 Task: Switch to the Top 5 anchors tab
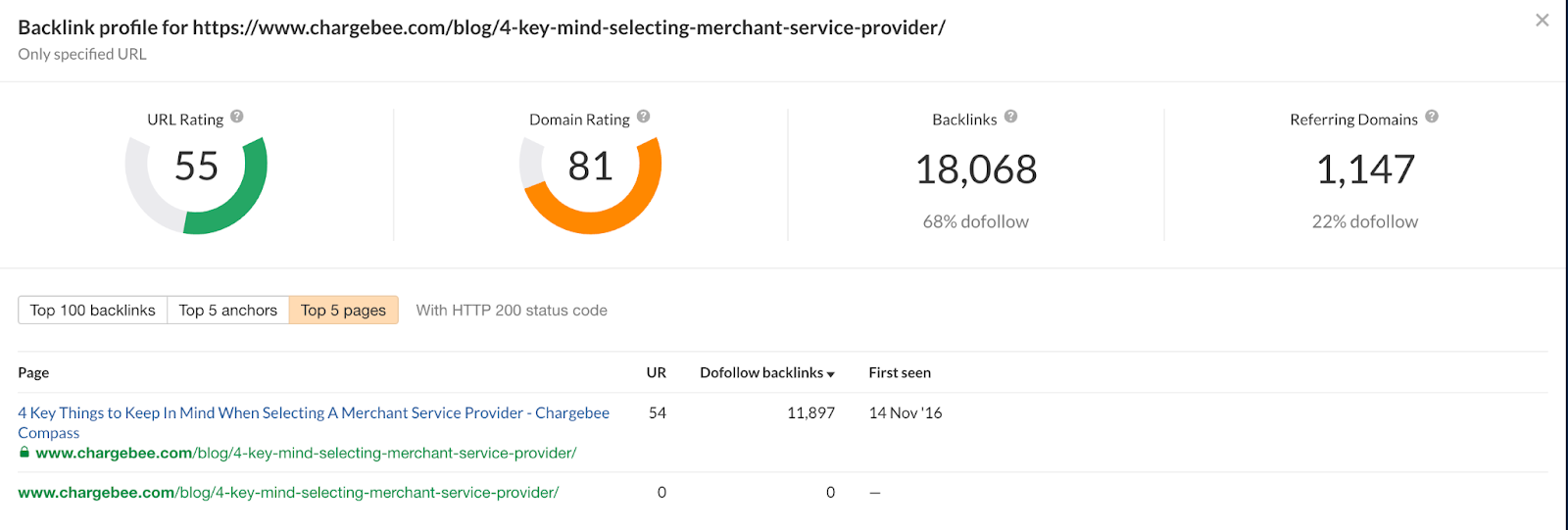228,310
